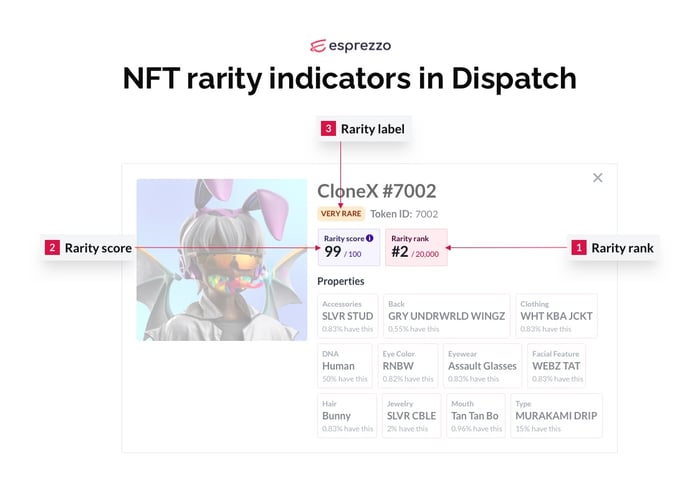700x493 pixels.
Task: Click the Jewelry SLVR CBLE property
Action: (x=411, y=416)
